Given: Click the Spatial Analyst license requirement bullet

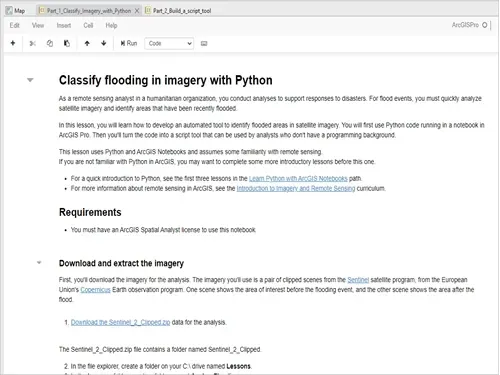Looking at the screenshot, I should (x=163, y=230).
